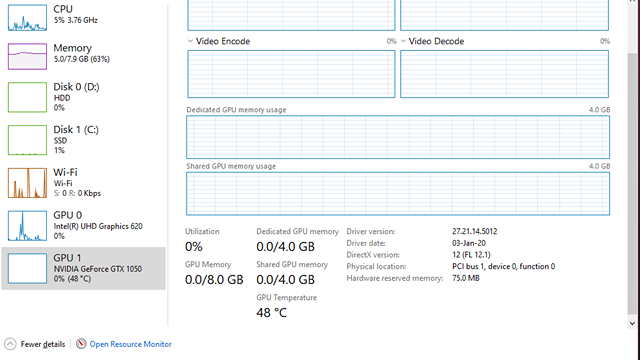This screenshot has height=360, width=640.
Task: Open the Memory performance graph thumbnail
Action: click(27, 56)
